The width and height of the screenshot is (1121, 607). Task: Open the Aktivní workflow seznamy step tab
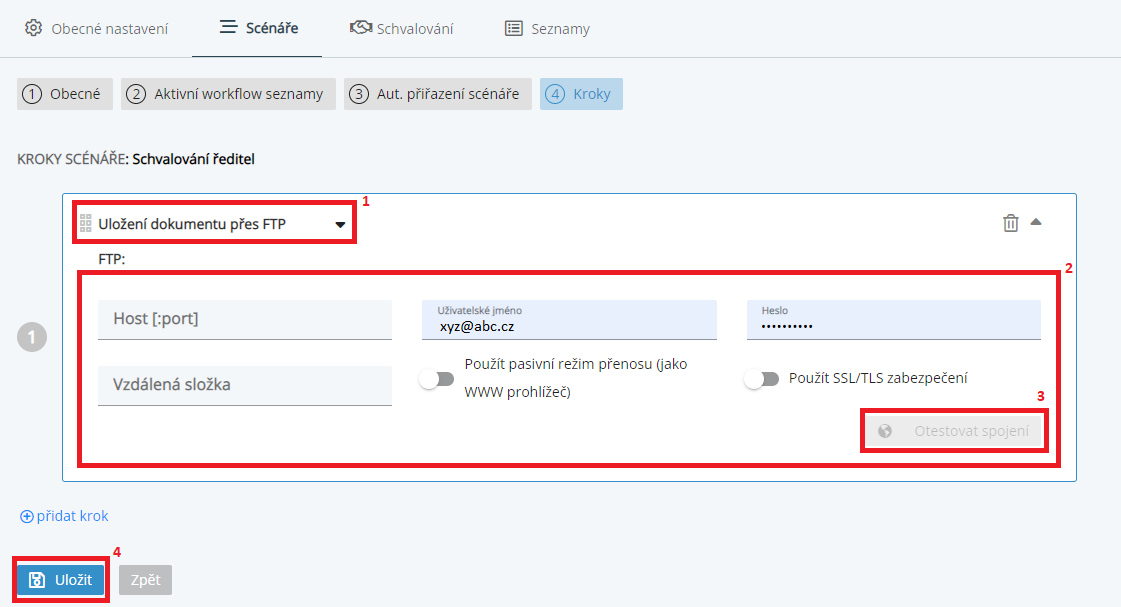[x=228, y=94]
